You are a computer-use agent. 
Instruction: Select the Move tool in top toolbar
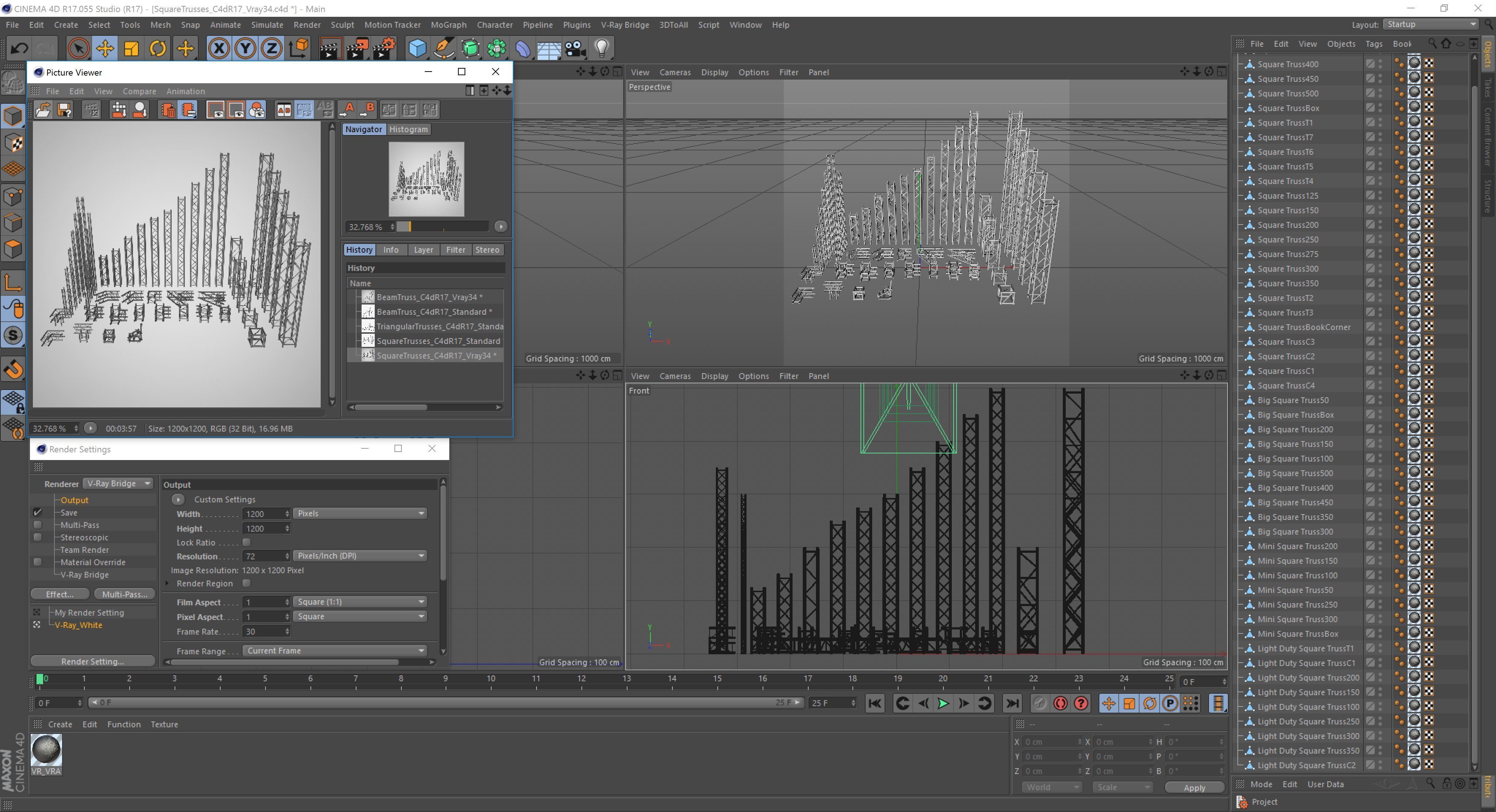[104, 48]
